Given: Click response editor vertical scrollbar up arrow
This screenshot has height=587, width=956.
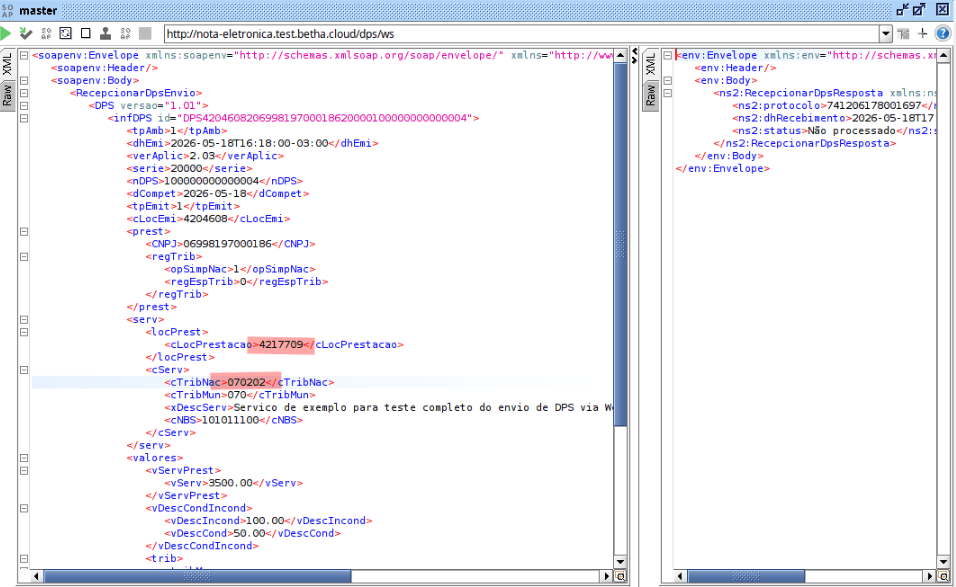Looking at the screenshot, I should point(943,55).
